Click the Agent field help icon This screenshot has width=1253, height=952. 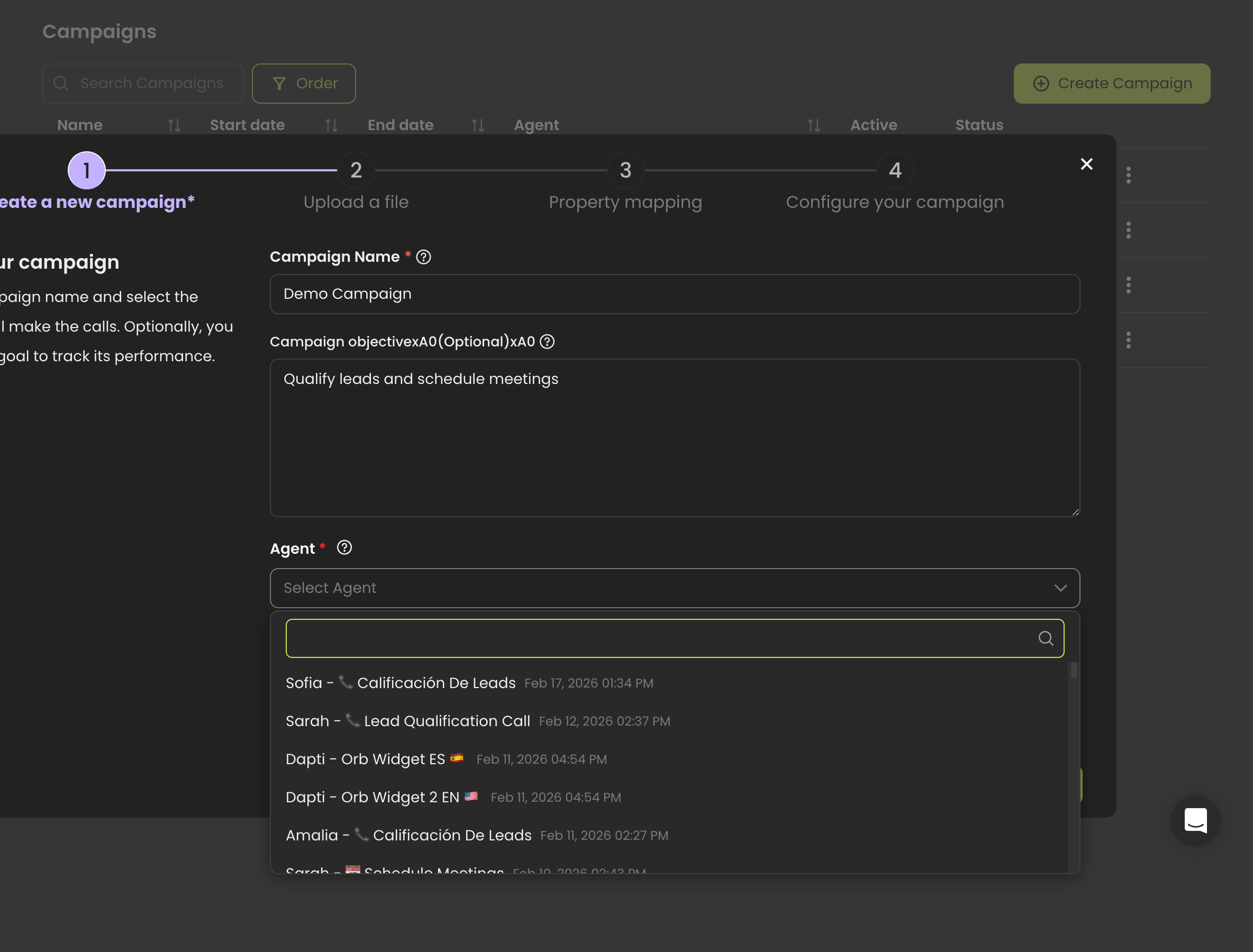344,548
